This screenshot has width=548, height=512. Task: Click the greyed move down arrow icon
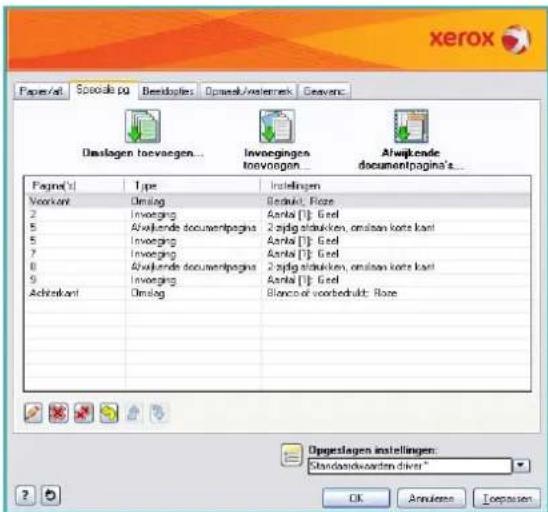(x=158, y=413)
